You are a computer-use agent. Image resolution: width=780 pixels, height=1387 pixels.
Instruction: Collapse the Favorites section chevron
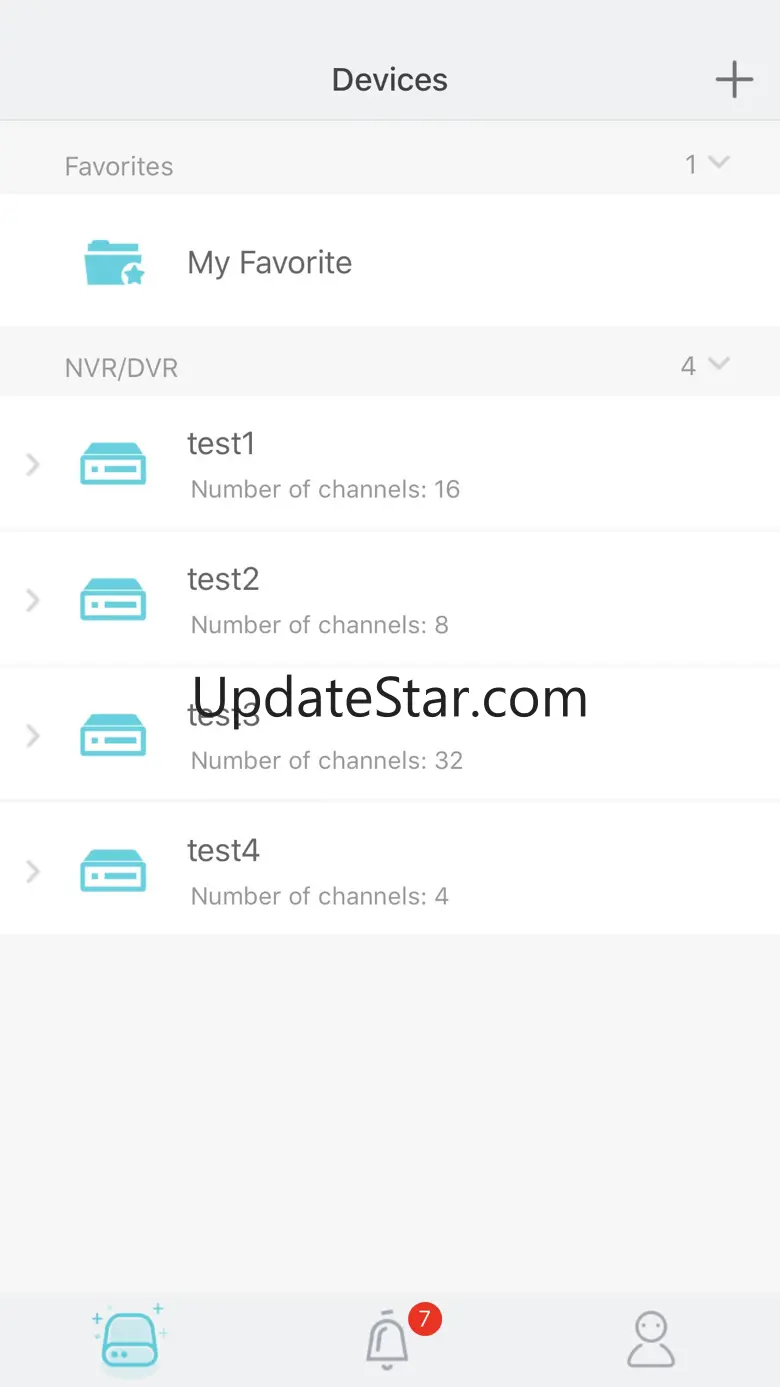coord(719,162)
